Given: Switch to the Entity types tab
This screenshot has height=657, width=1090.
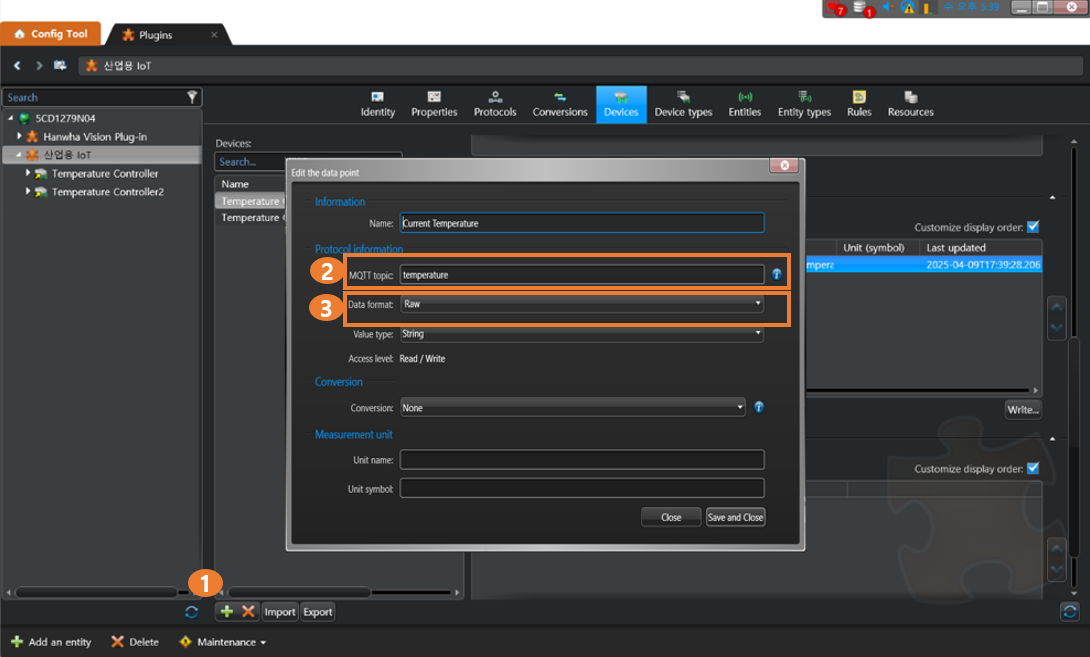Looking at the screenshot, I should click(804, 104).
